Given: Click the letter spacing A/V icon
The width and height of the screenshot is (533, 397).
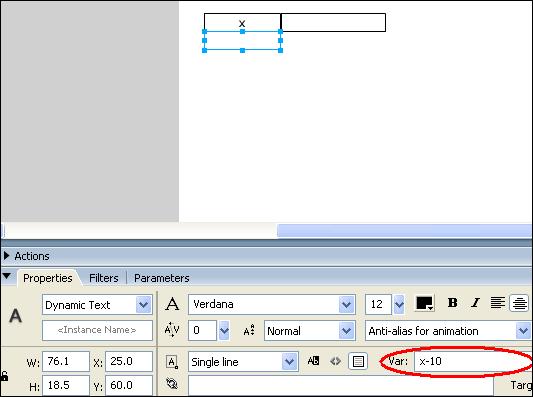Looking at the screenshot, I should 172,330.
